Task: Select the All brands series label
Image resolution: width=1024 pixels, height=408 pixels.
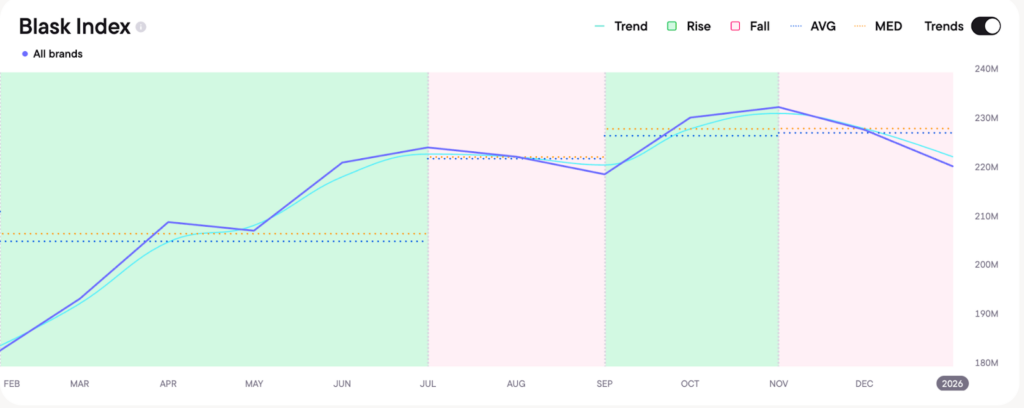Action: coord(57,54)
